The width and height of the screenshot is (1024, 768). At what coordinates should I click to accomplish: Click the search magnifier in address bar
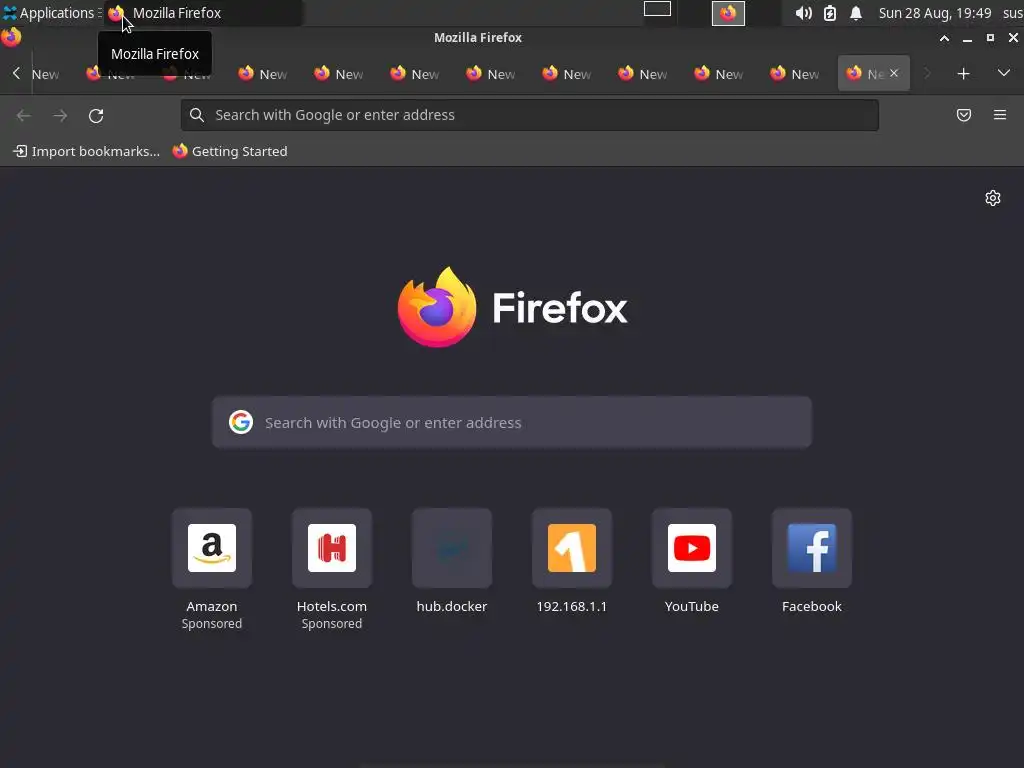[197, 115]
